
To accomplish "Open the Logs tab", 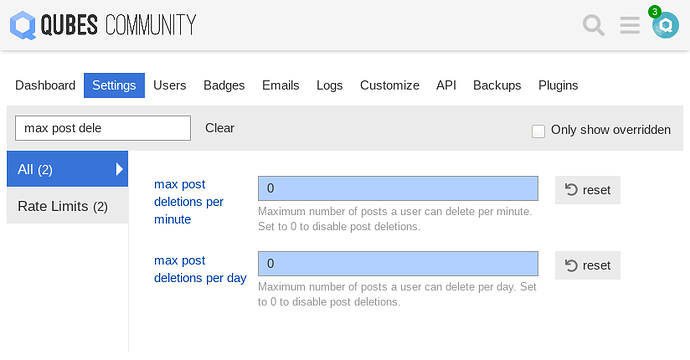I will tap(330, 85).
